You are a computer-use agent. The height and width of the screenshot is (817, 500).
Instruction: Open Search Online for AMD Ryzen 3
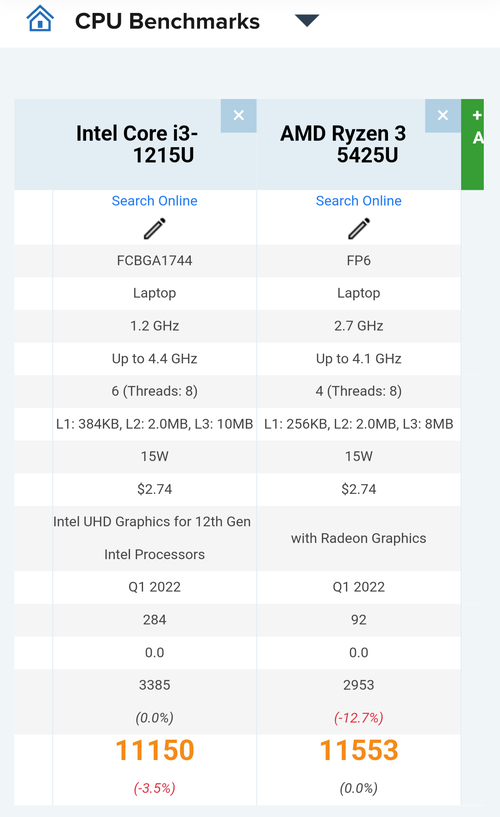(359, 201)
